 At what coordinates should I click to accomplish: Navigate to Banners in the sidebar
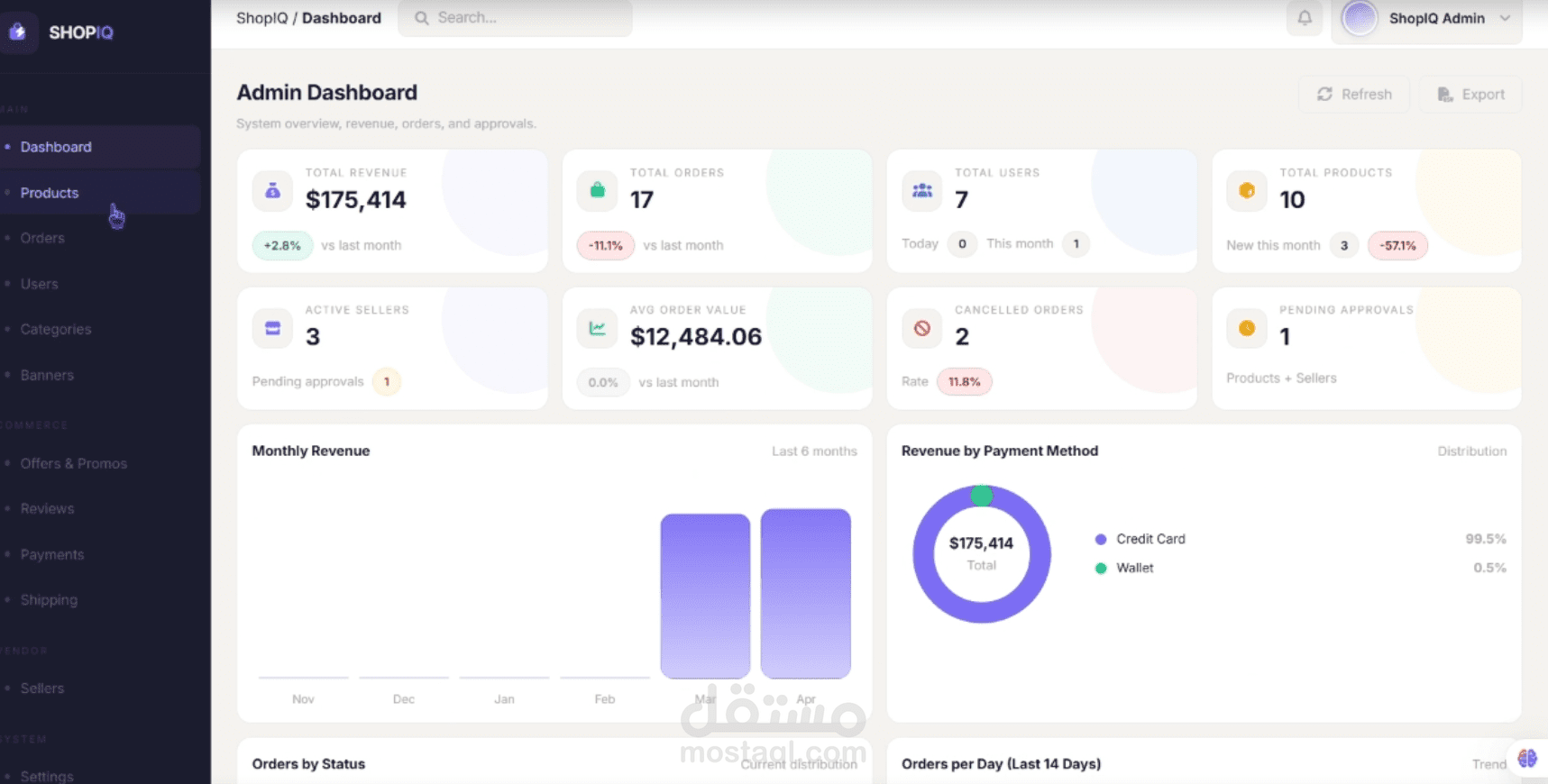click(x=100, y=375)
